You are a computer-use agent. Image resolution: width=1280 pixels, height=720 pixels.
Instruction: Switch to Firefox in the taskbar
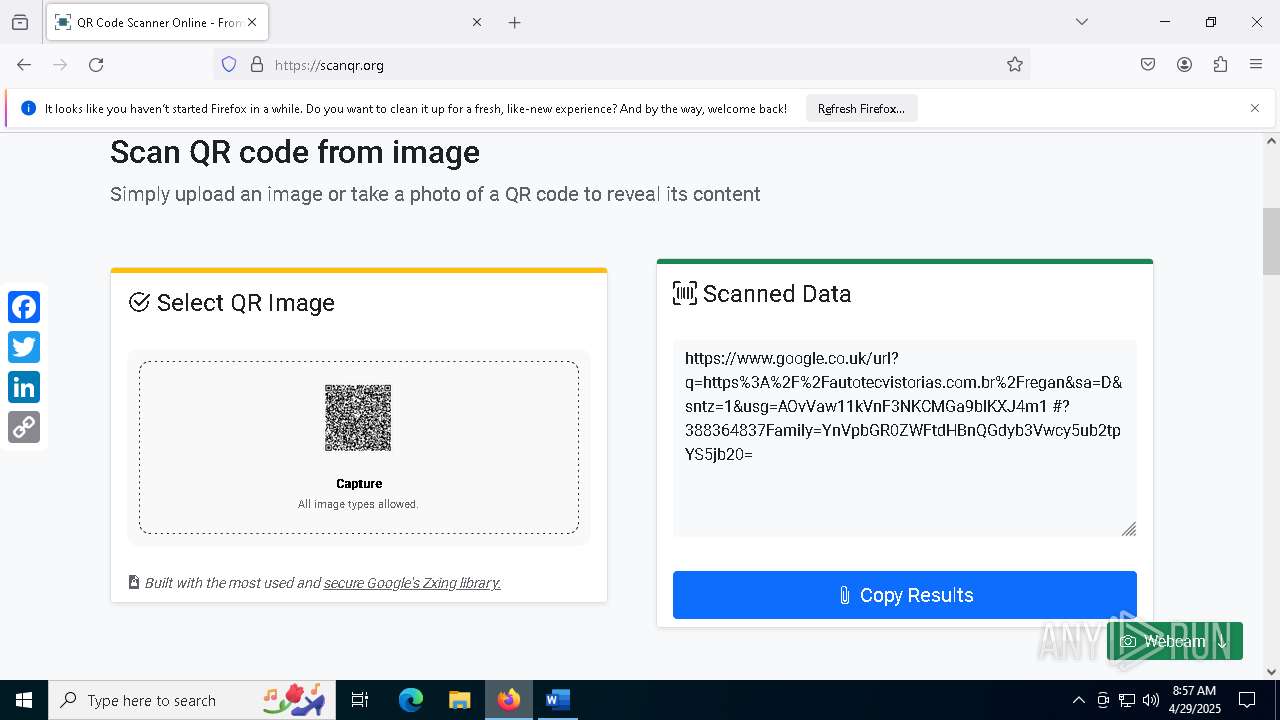tap(509, 700)
